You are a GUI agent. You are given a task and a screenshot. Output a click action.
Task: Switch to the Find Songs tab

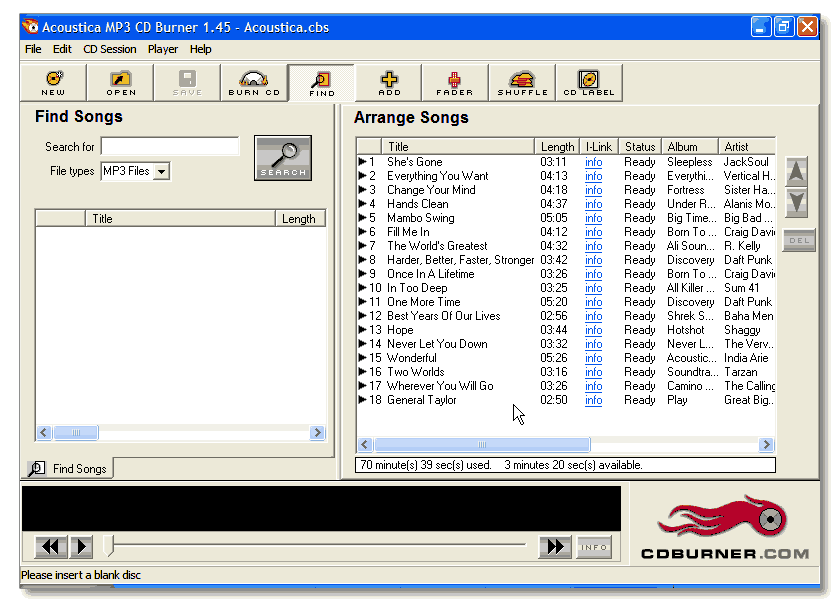[70, 469]
